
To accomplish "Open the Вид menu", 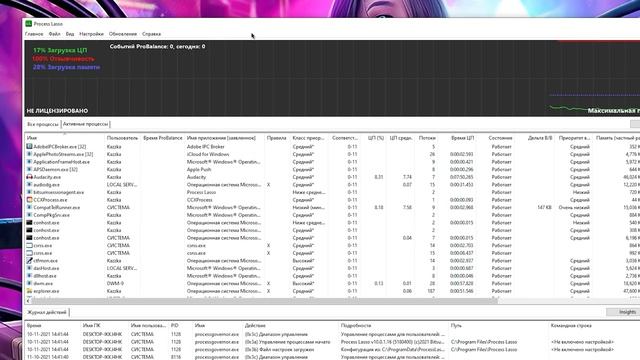I will point(70,34).
